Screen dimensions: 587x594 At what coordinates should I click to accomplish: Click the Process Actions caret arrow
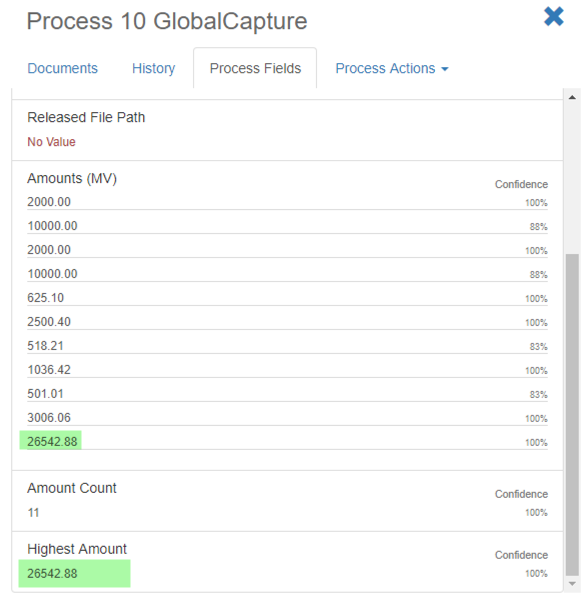[x=445, y=69]
